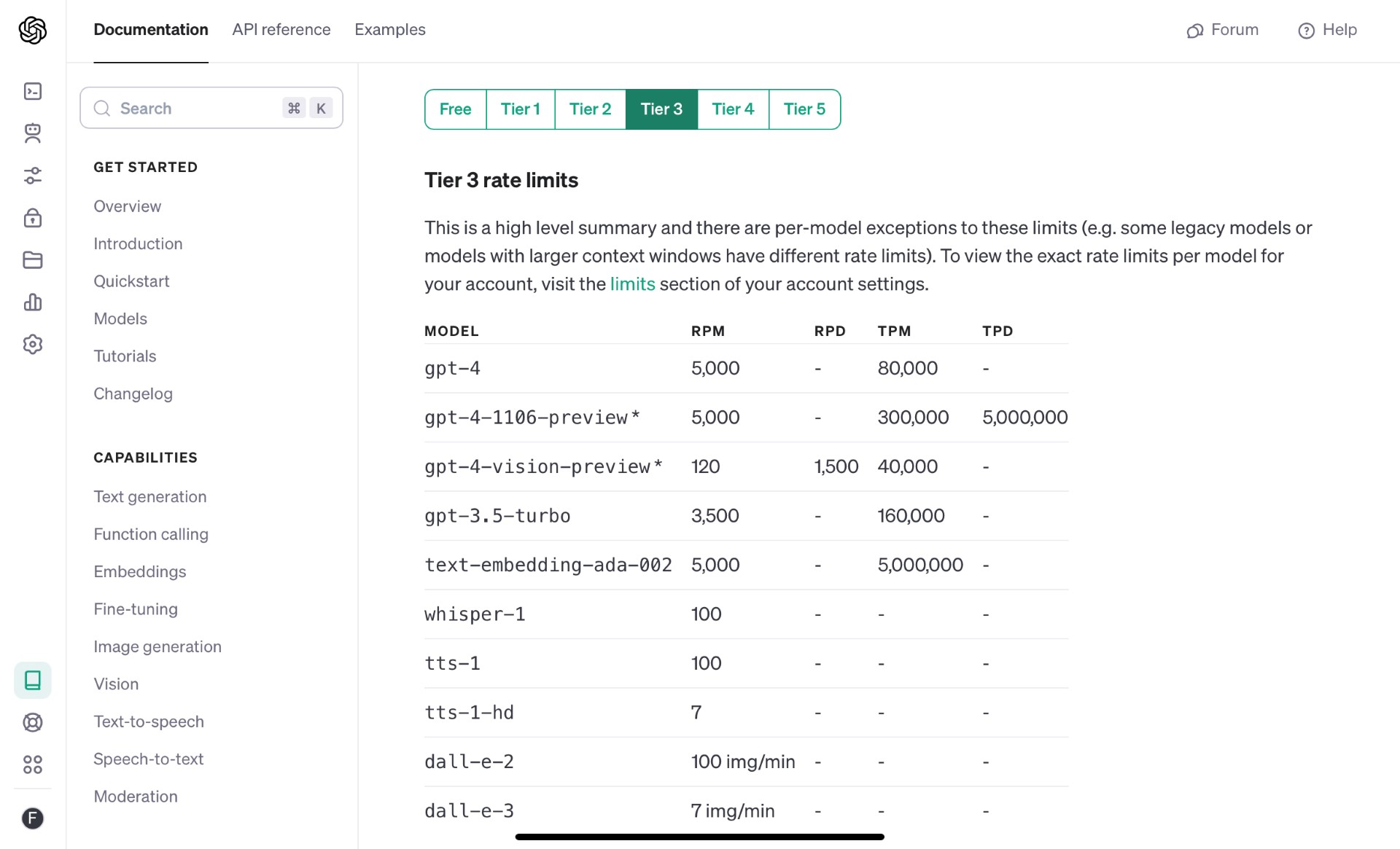This screenshot has height=849, width=1400.
Task: Click the text-embedding-ada-002 model name
Action: coord(548,566)
